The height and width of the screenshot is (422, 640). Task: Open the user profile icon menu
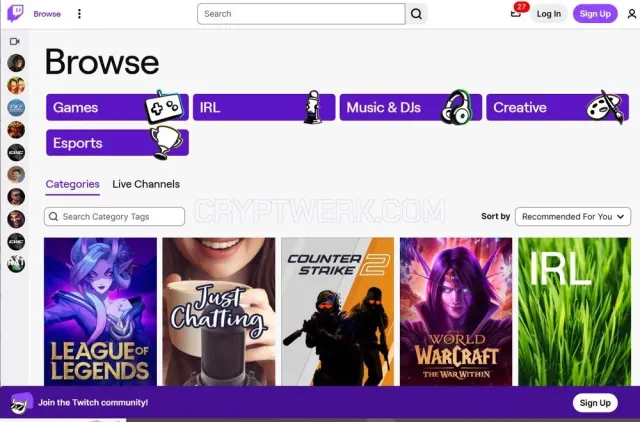[x=631, y=14]
